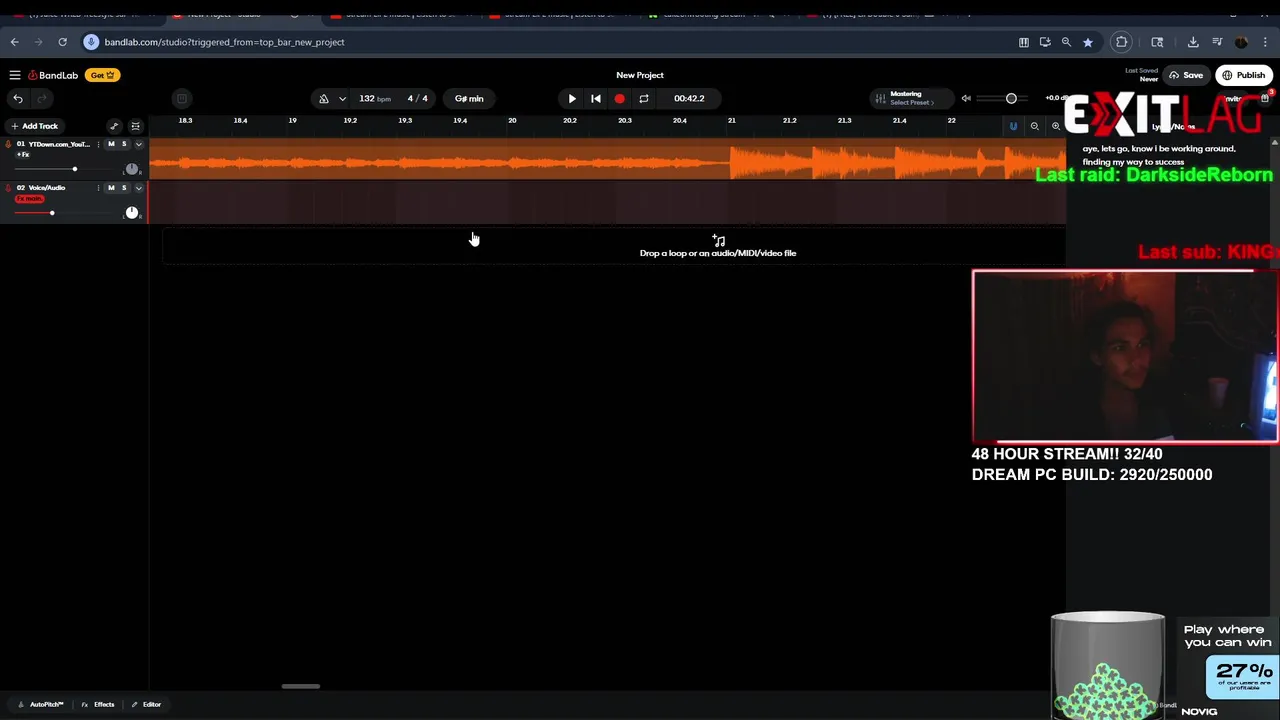
Task: Open the red Fx main preset on track 02
Action: 29,199
